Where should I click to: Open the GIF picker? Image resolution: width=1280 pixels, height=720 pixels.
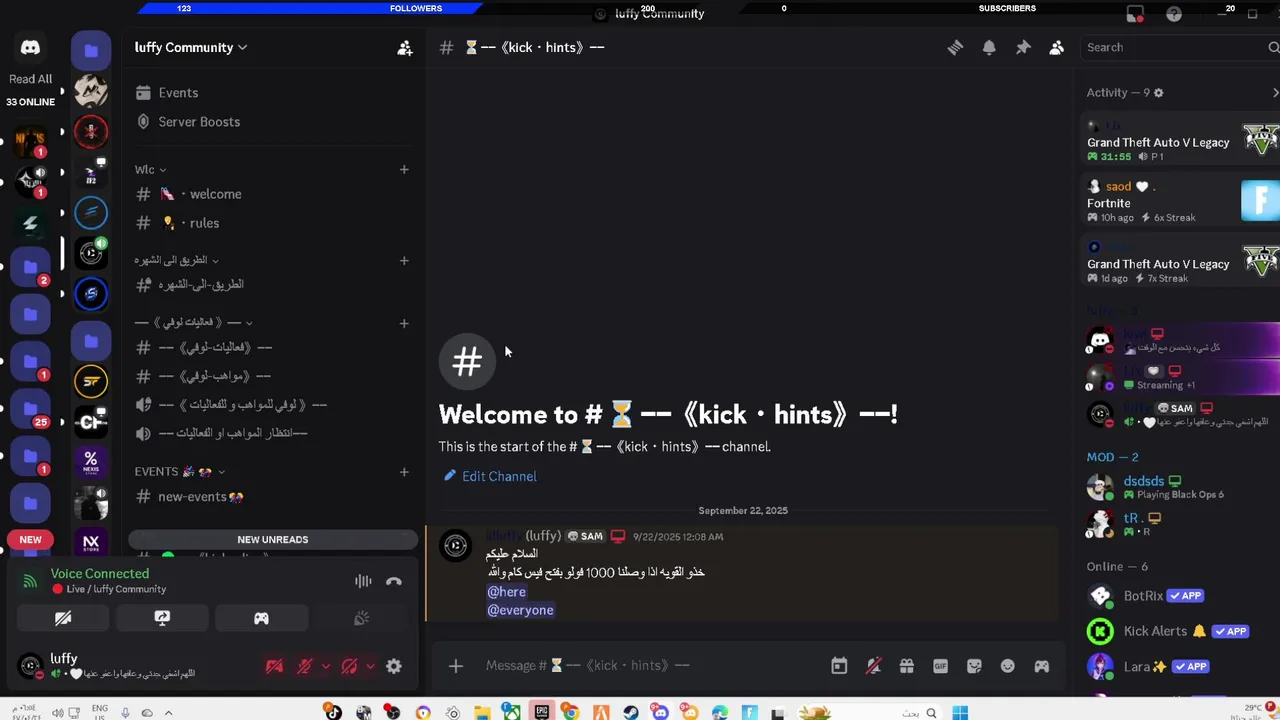click(940, 666)
